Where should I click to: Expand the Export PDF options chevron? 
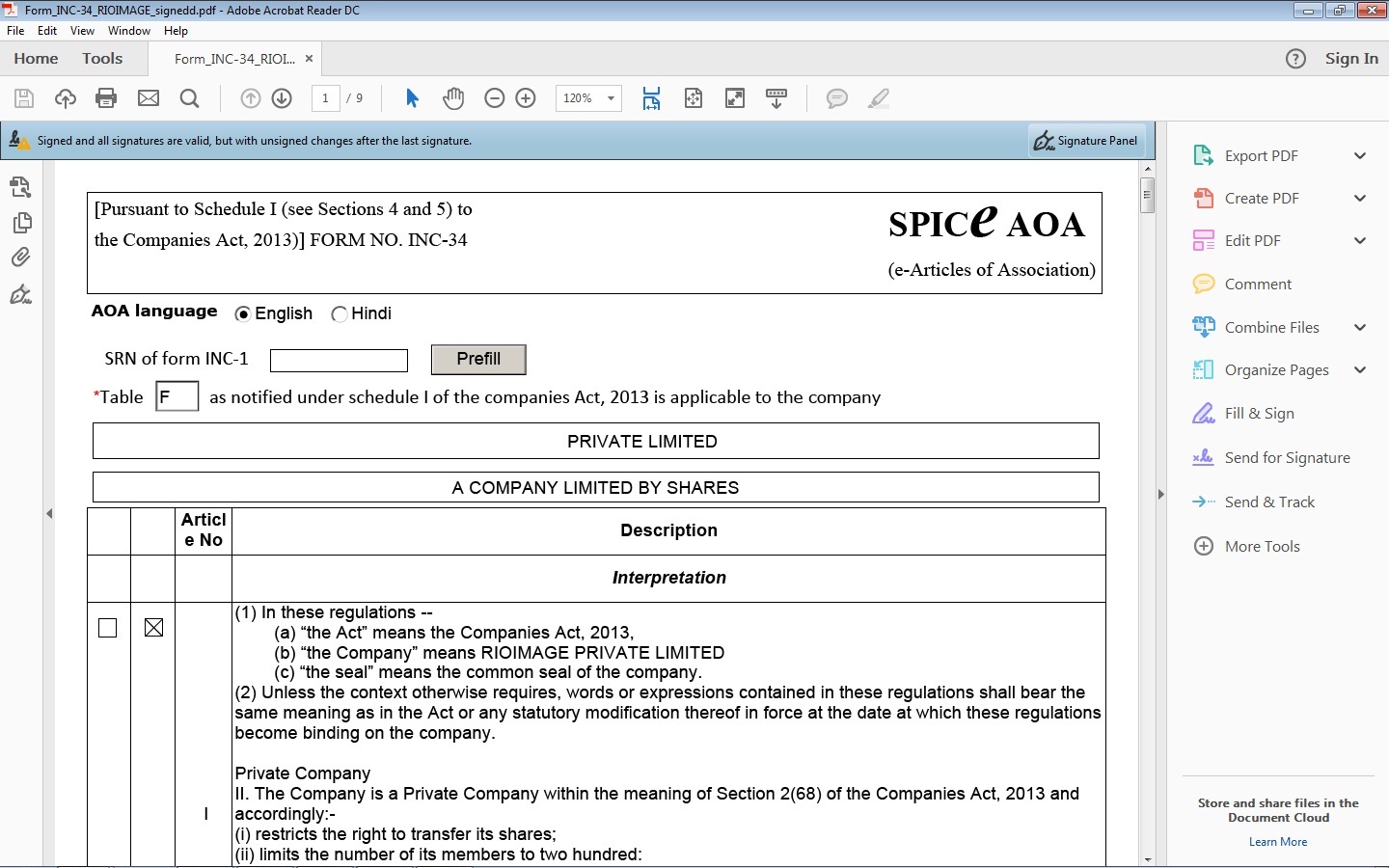pyautogui.click(x=1361, y=155)
